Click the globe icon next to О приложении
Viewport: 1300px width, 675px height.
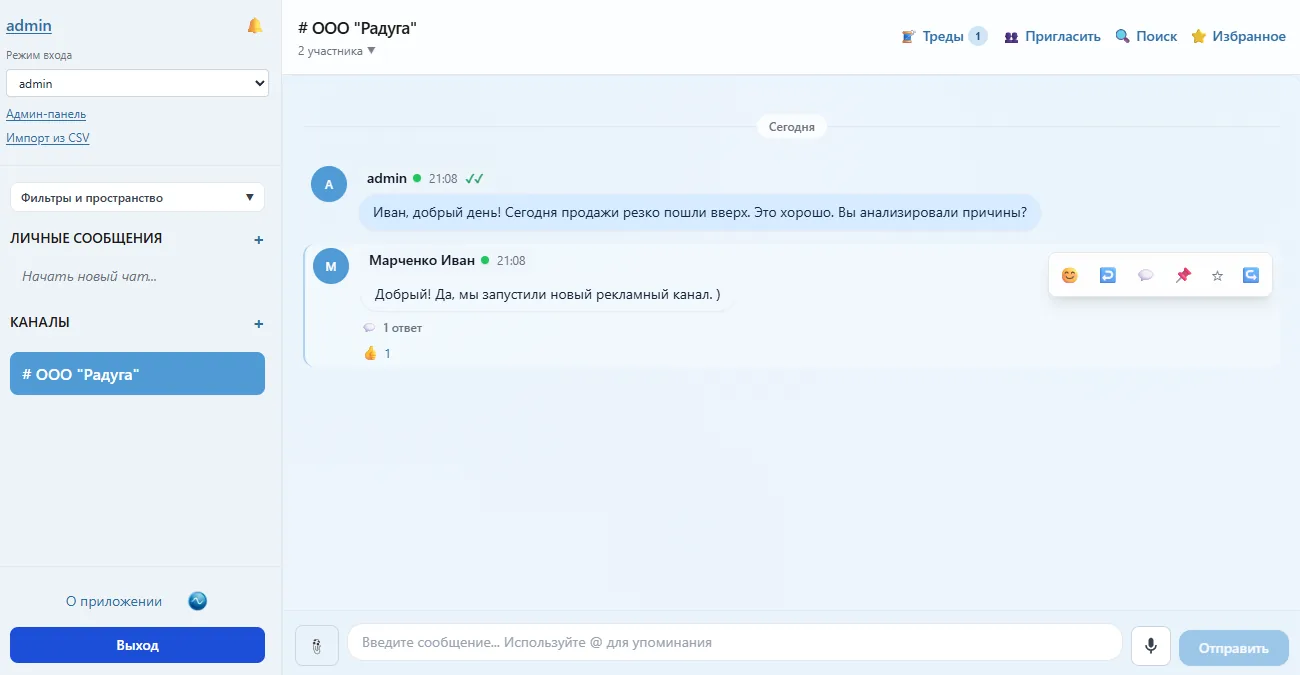pyautogui.click(x=198, y=601)
